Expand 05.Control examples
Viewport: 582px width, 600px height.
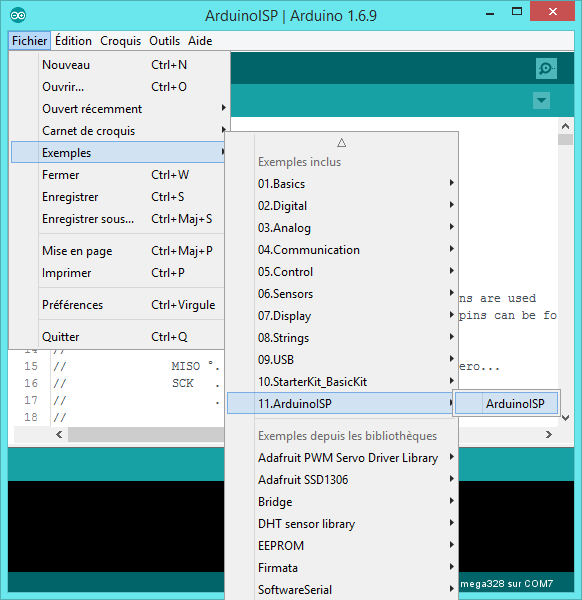342,272
